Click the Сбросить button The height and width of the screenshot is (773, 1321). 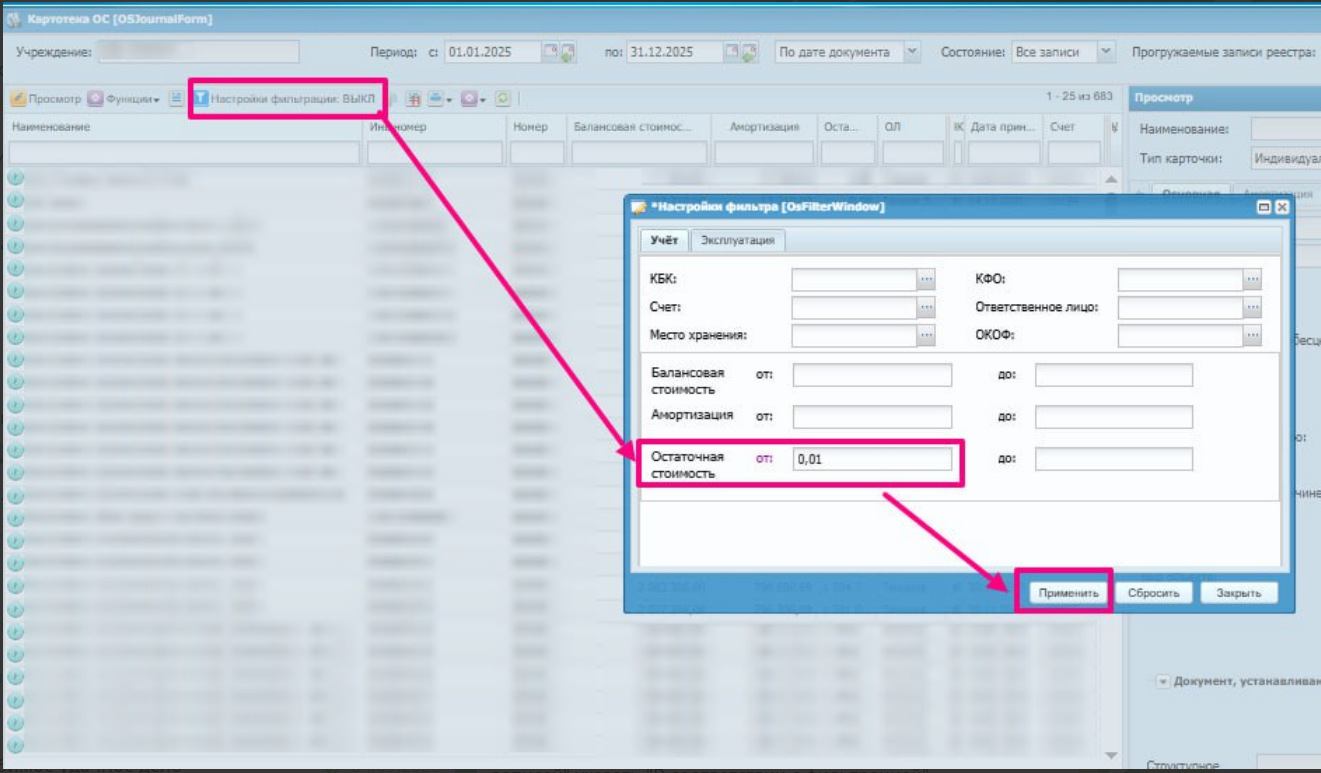click(x=1154, y=593)
